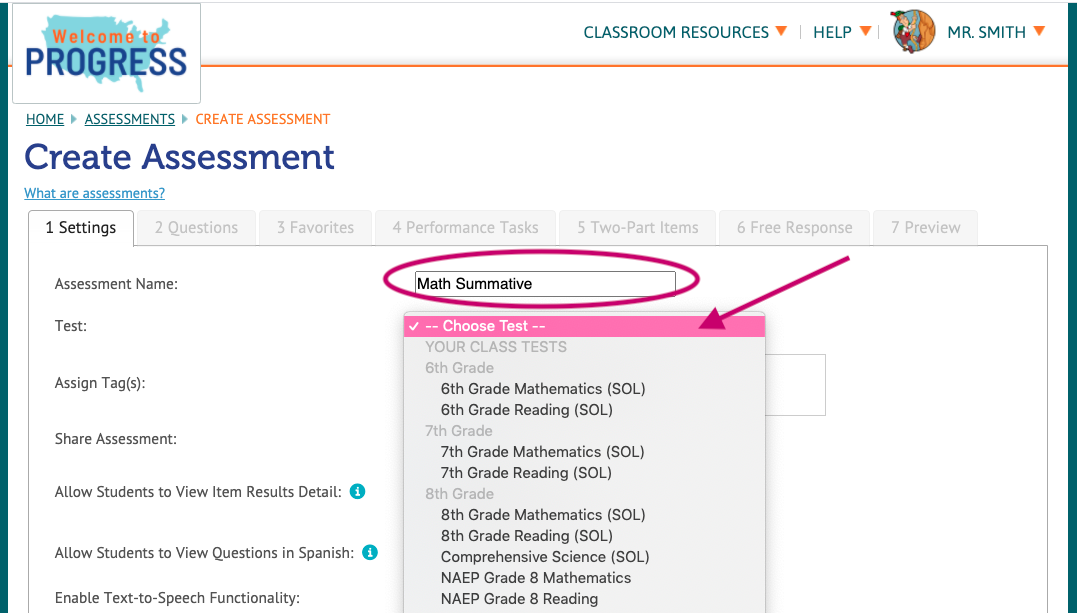Image resolution: width=1077 pixels, height=613 pixels.
Task: Choose Comprehensive Science (SOL) test
Action: click(545, 557)
